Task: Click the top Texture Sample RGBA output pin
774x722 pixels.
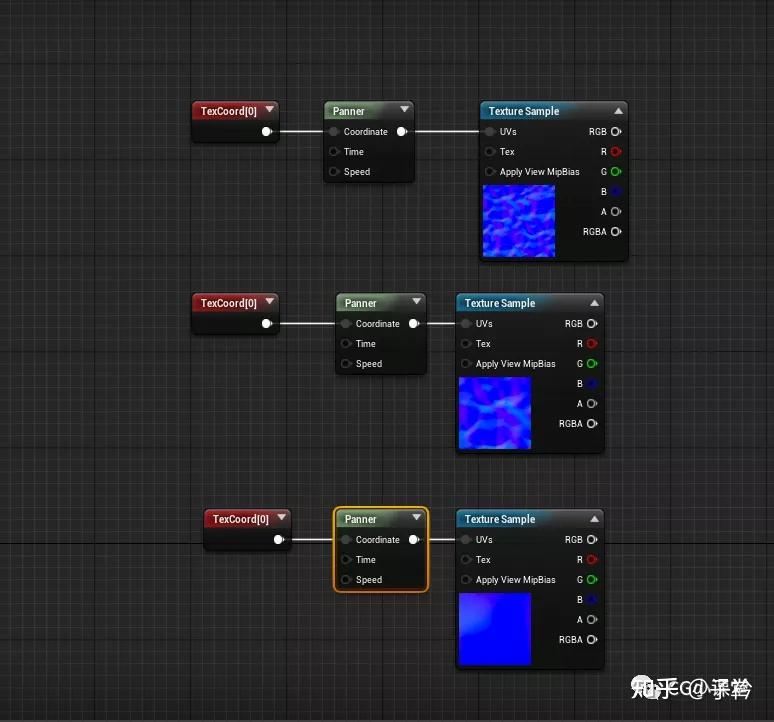Action: pos(616,231)
